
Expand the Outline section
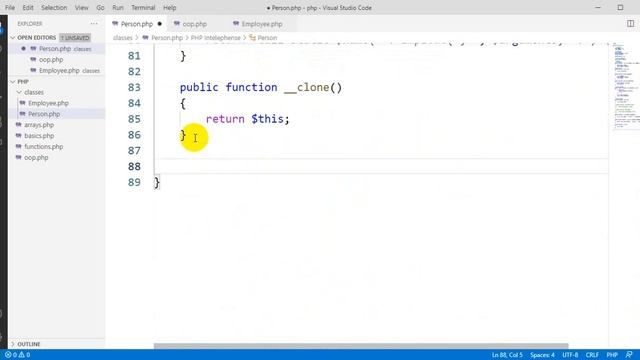pos(29,344)
